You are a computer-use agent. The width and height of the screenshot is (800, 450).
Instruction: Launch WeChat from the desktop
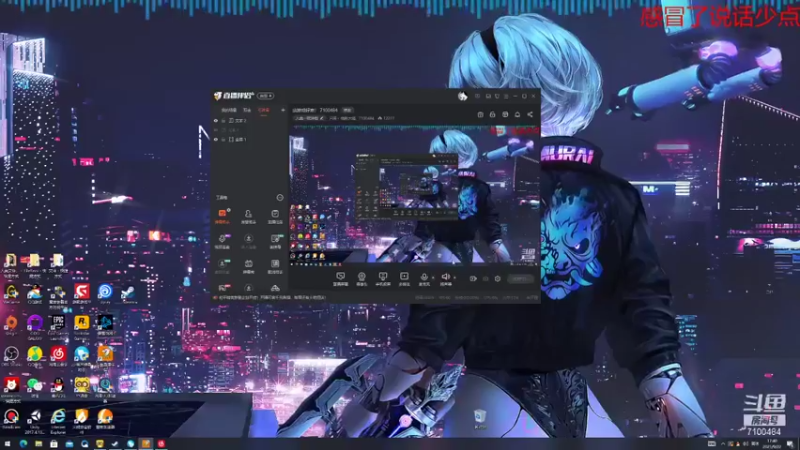coord(35,386)
